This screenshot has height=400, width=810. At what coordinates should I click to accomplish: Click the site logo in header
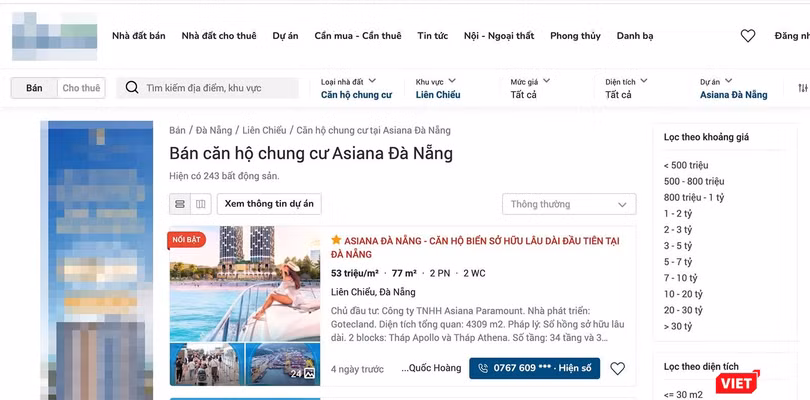55,36
